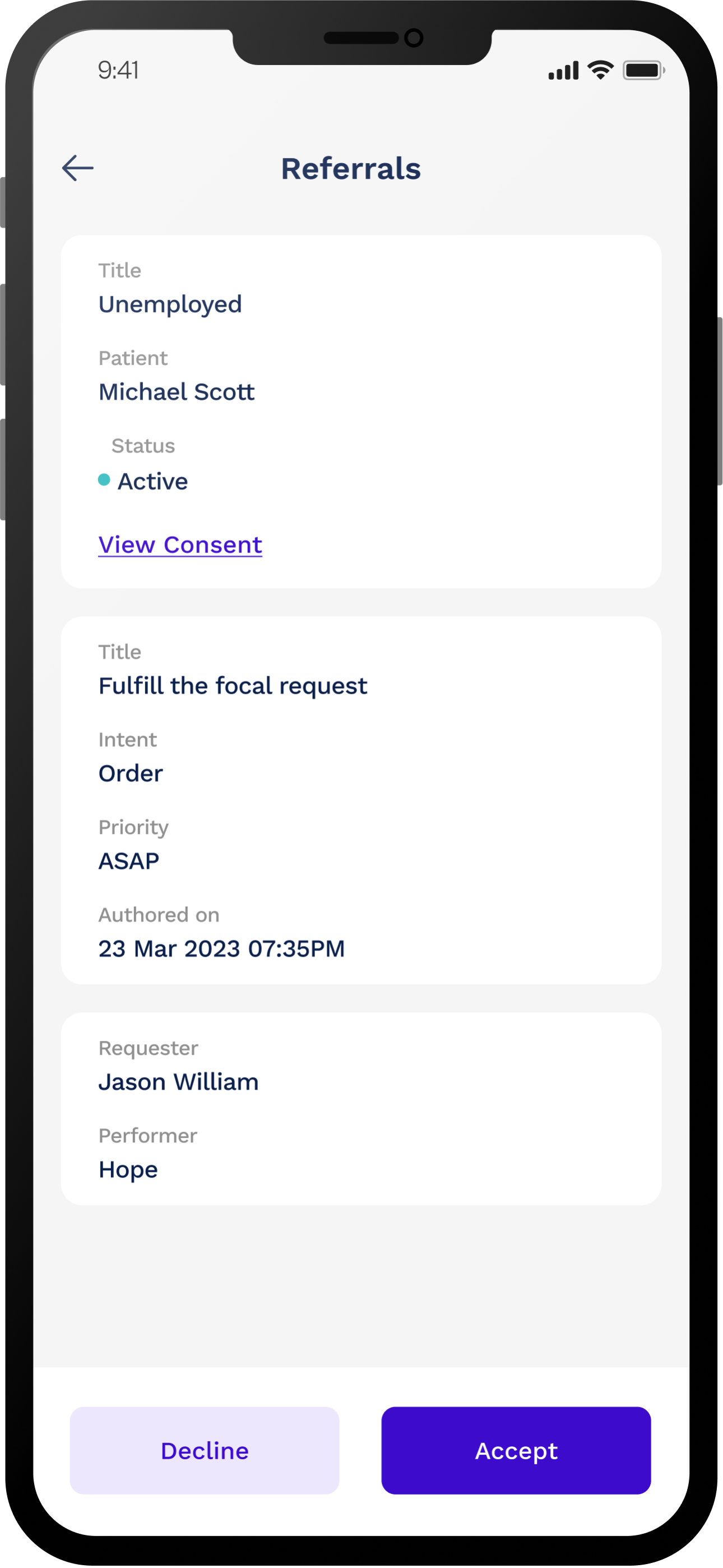Select the Unemployed title value
Viewport: 723px width, 1568px height.
pyautogui.click(x=170, y=304)
